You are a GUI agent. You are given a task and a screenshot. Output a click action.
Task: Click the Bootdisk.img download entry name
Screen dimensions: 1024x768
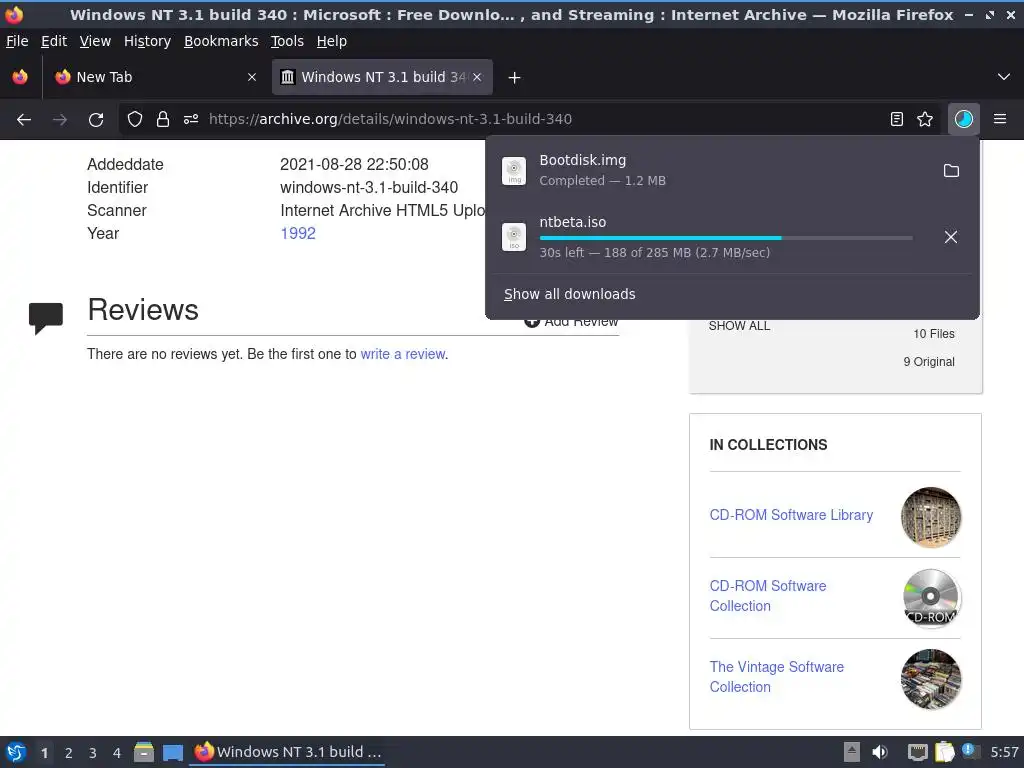tap(583, 160)
